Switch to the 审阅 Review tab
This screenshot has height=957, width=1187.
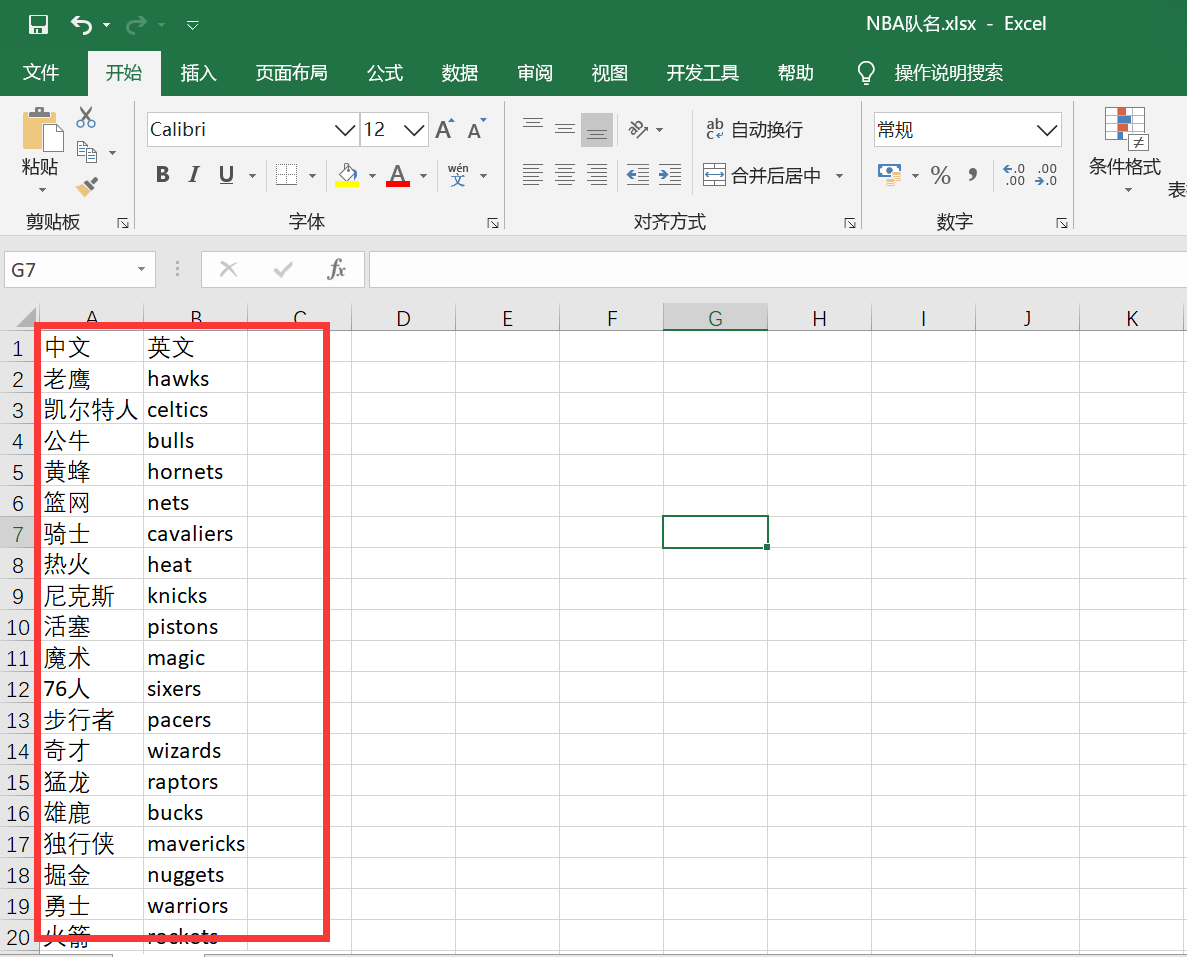click(534, 73)
